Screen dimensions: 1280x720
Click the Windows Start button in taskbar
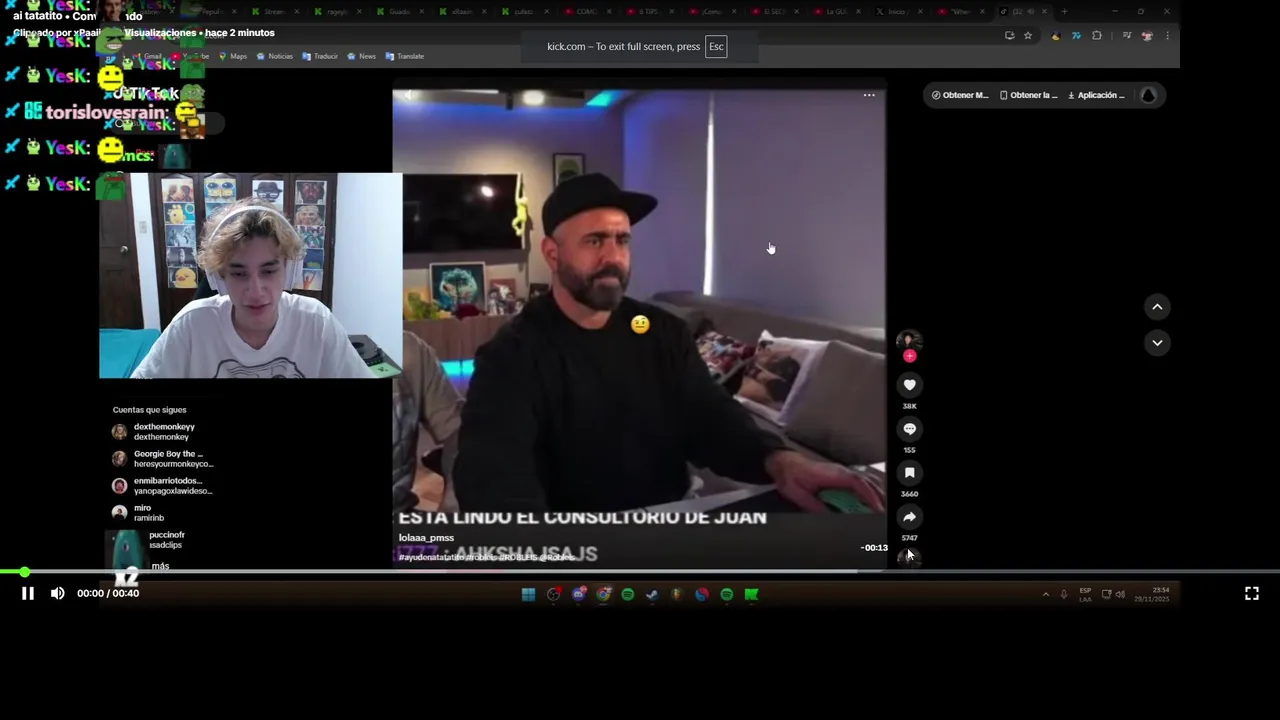528,594
